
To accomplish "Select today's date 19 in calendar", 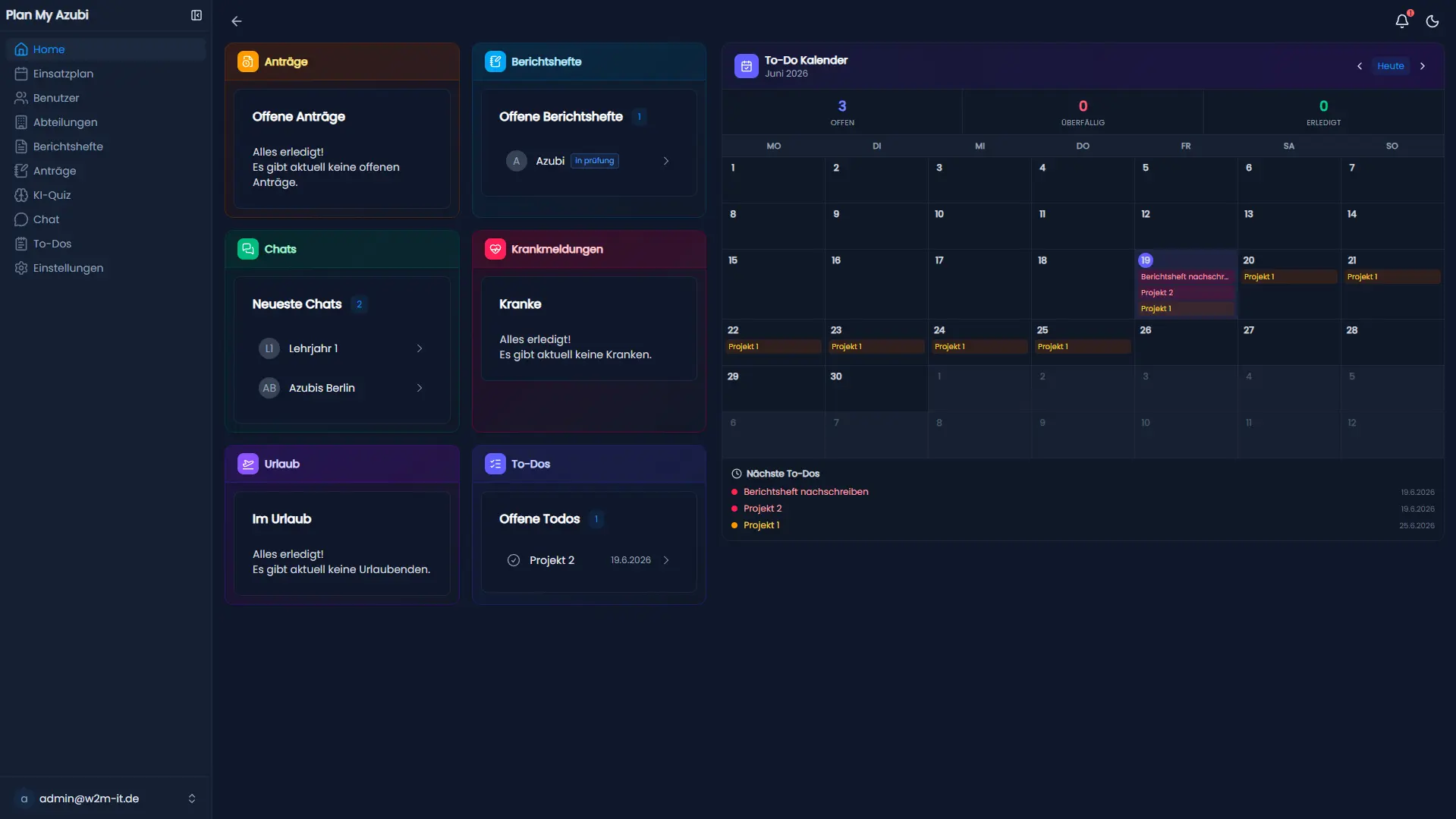I will point(1146,260).
